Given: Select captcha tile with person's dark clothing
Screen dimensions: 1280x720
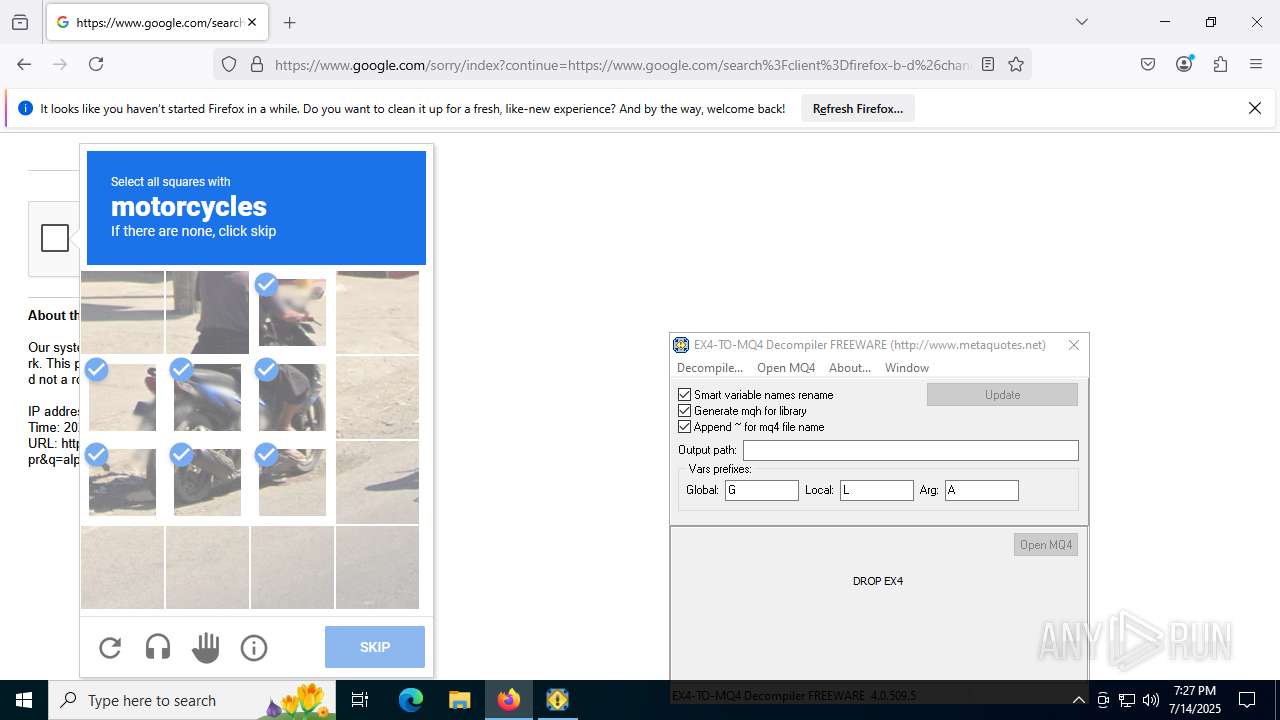Looking at the screenshot, I should [x=207, y=312].
